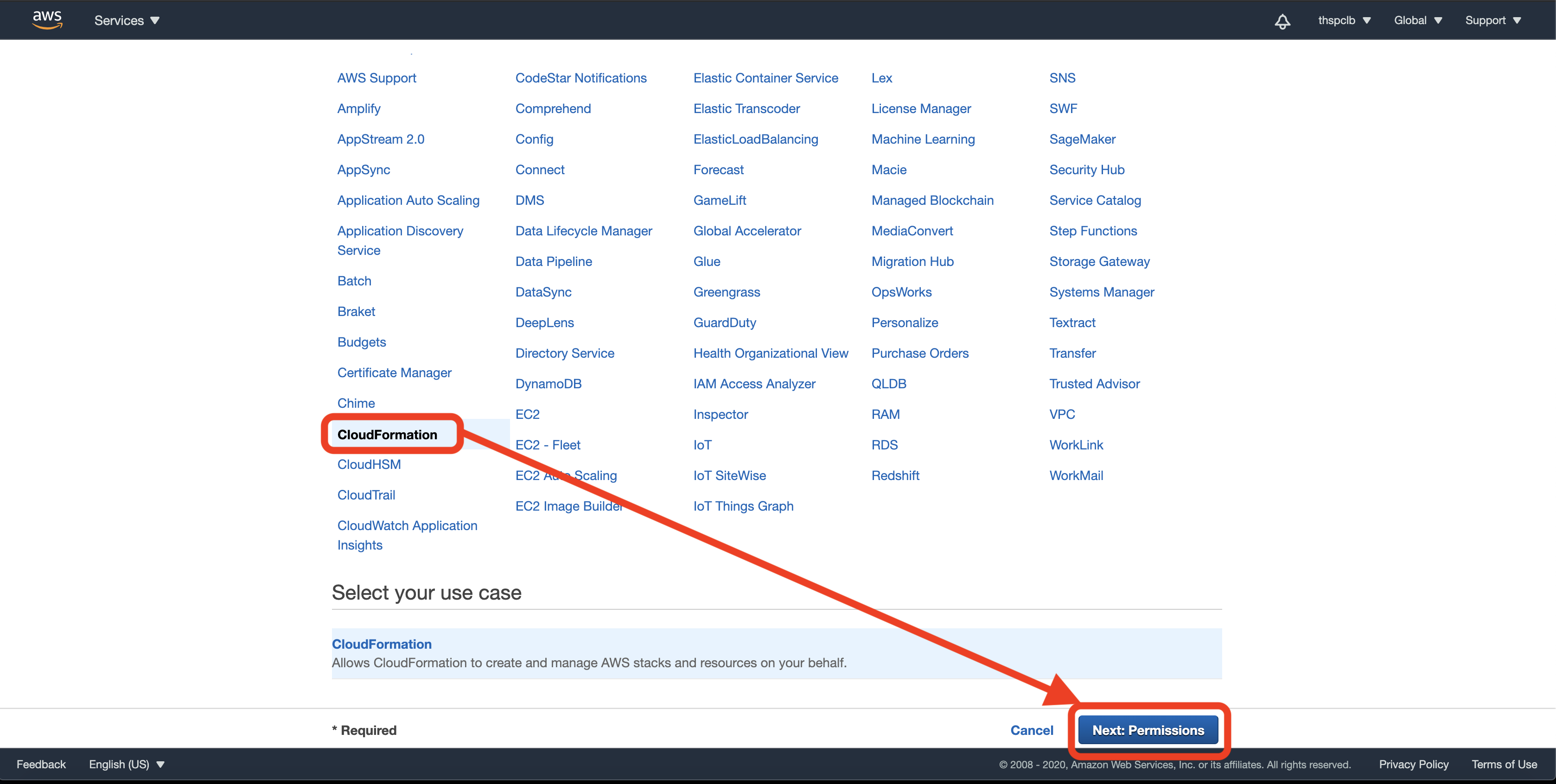Select the EC2 service
This screenshot has height=784, width=1556.
coord(527,415)
